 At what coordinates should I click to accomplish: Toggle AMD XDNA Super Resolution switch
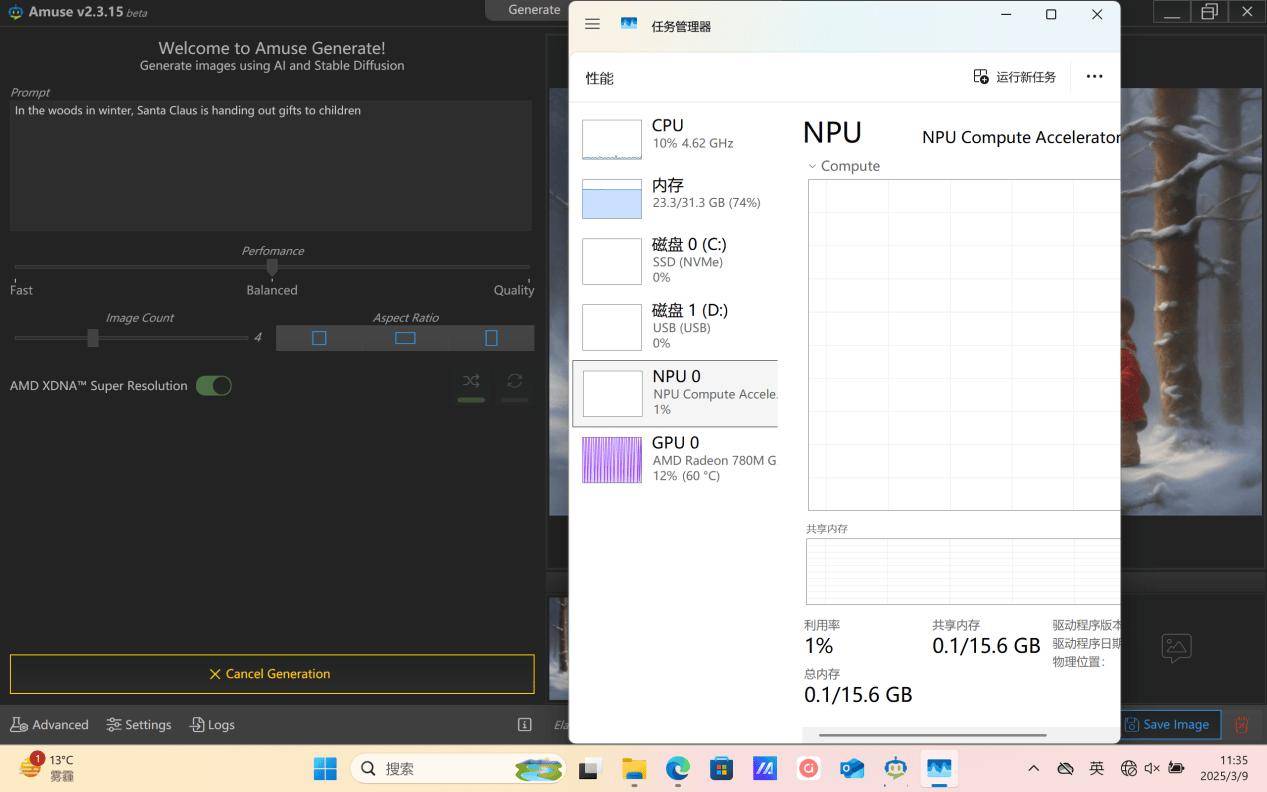click(x=213, y=386)
